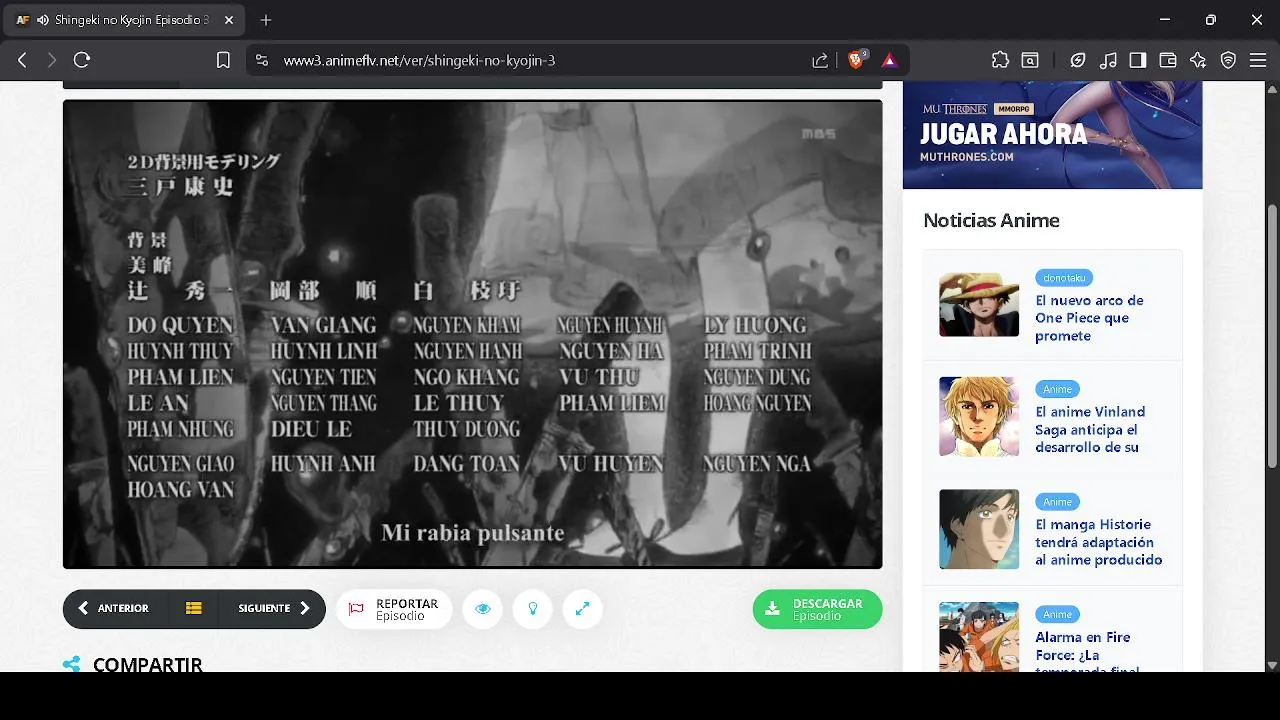Click the browser forward arrow

52,60
